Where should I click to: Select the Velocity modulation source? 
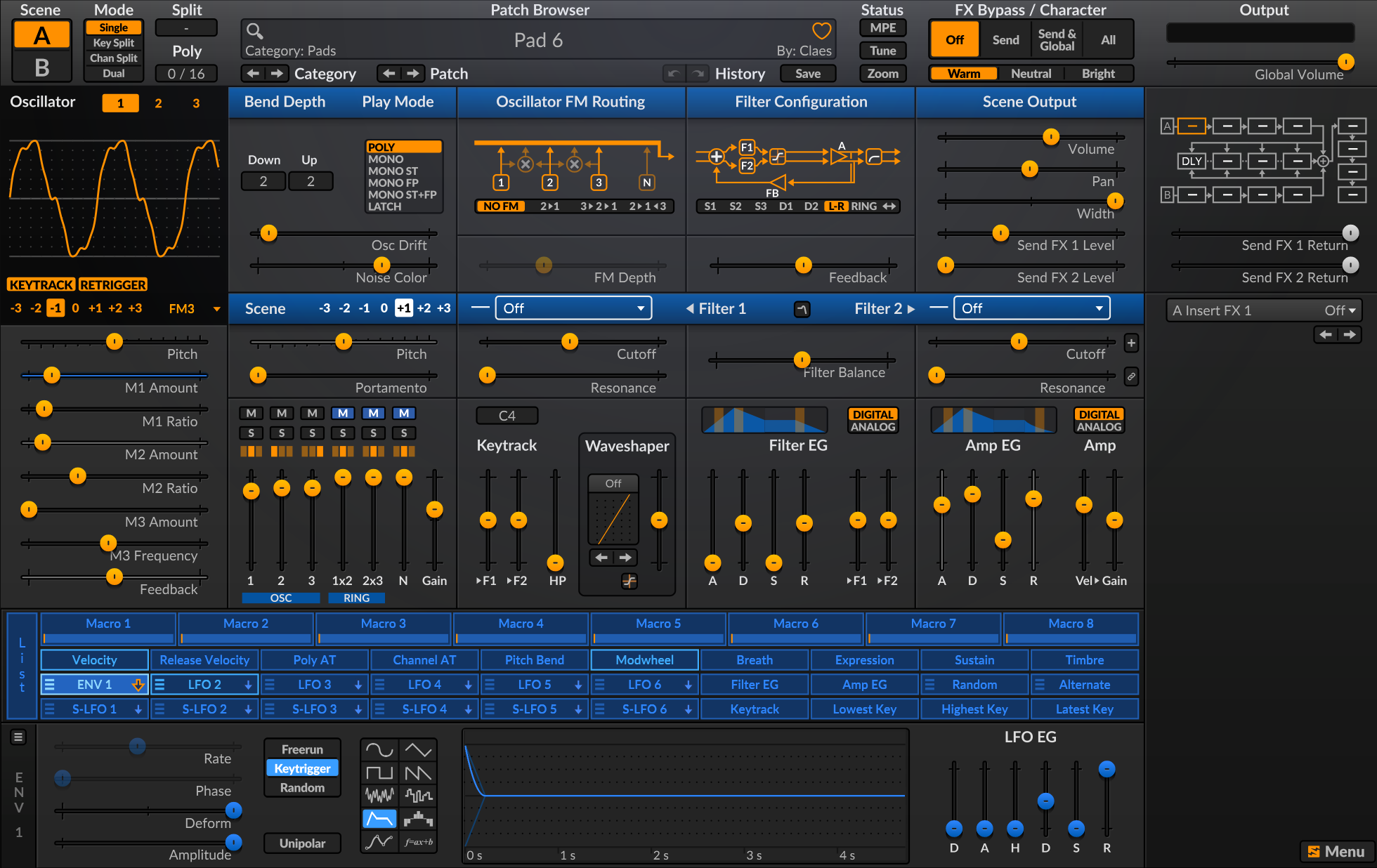coord(95,660)
